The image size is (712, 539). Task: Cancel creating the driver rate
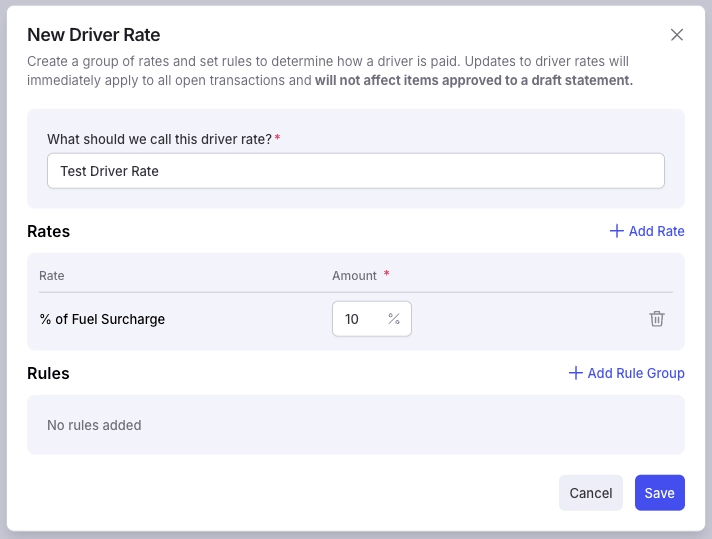click(x=590, y=493)
